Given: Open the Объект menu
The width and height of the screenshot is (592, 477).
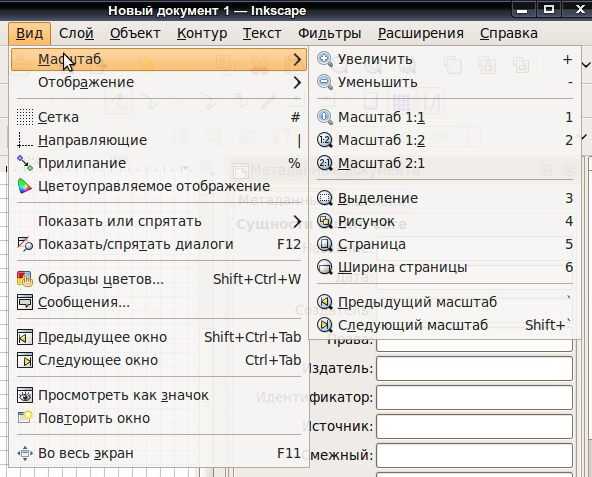Looking at the screenshot, I should 135,33.
